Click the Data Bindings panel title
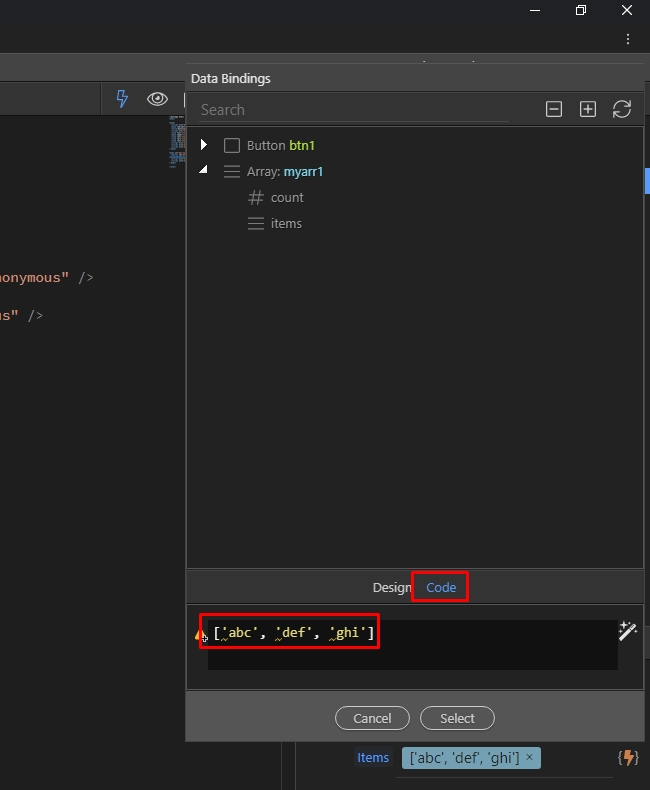 coord(231,79)
